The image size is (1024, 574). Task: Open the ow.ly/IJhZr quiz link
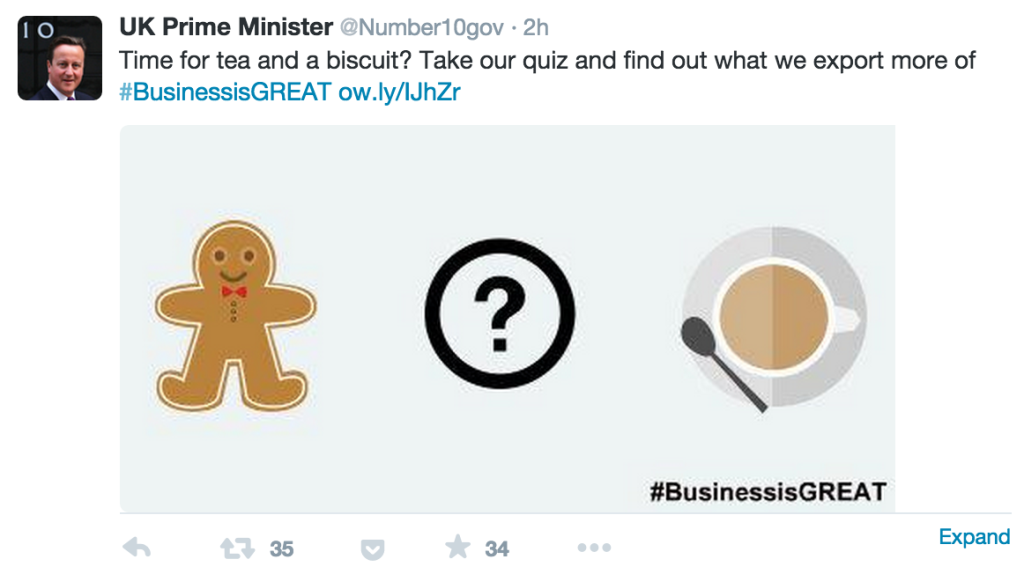click(x=399, y=91)
